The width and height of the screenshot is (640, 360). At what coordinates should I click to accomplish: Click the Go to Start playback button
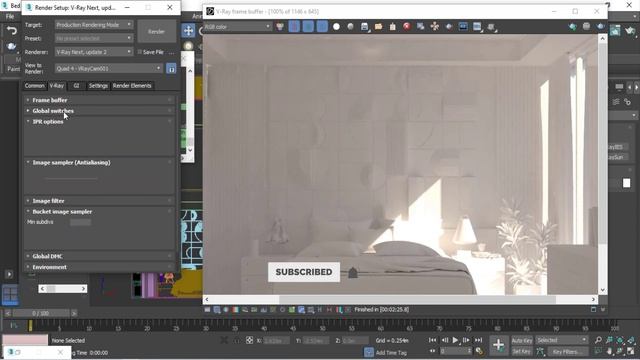(x=432, y=340)
